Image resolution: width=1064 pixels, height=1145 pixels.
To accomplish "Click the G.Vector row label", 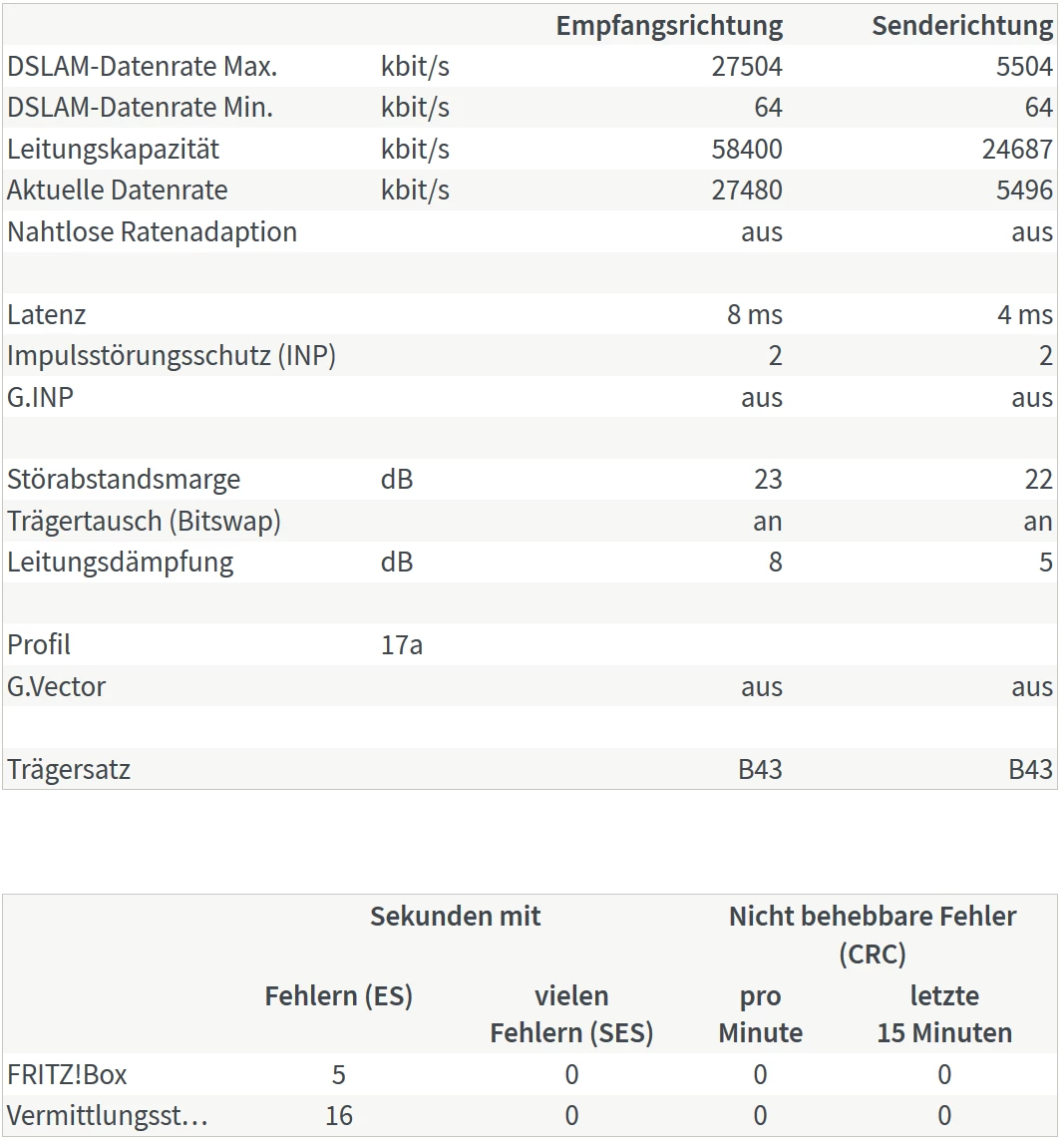I will 56,687.
